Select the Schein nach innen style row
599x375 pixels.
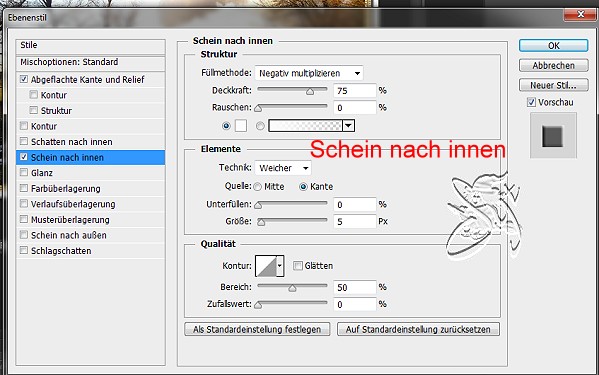coord(91,157)
